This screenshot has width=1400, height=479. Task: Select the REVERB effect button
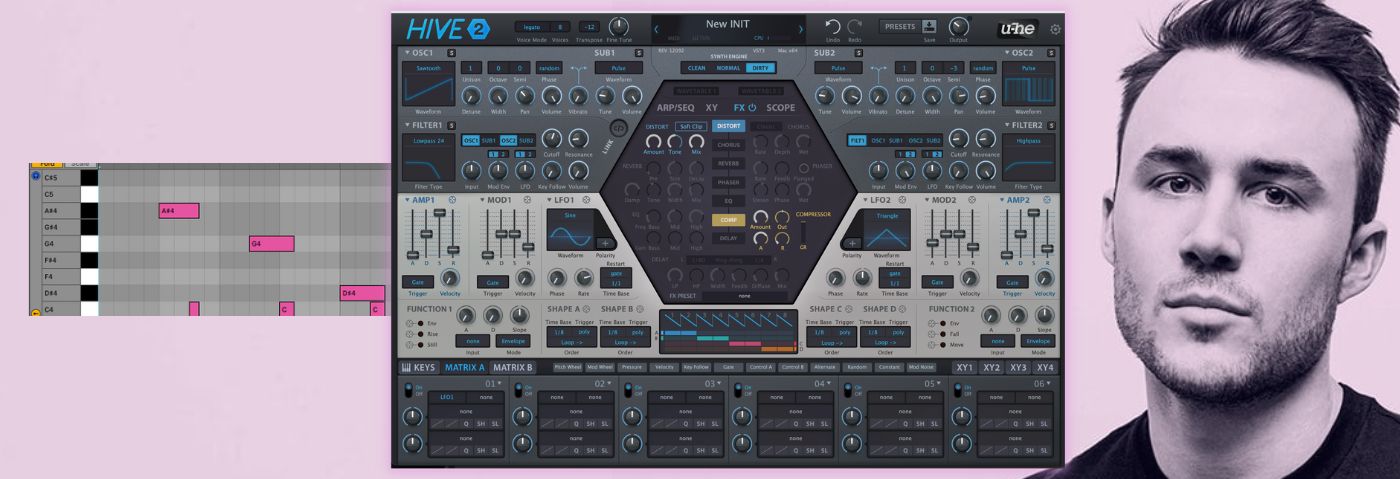point(728,163)
